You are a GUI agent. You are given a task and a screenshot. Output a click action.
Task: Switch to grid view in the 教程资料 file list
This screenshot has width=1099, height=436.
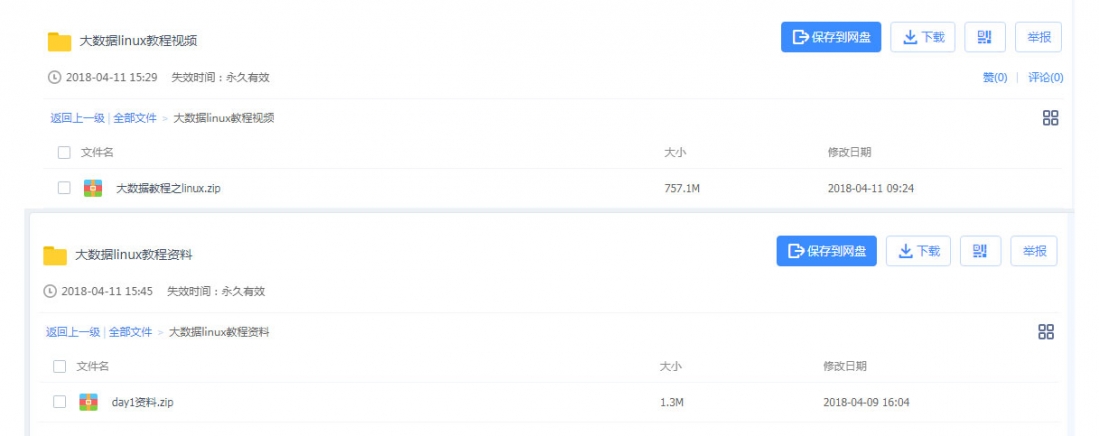(1046, 332)
